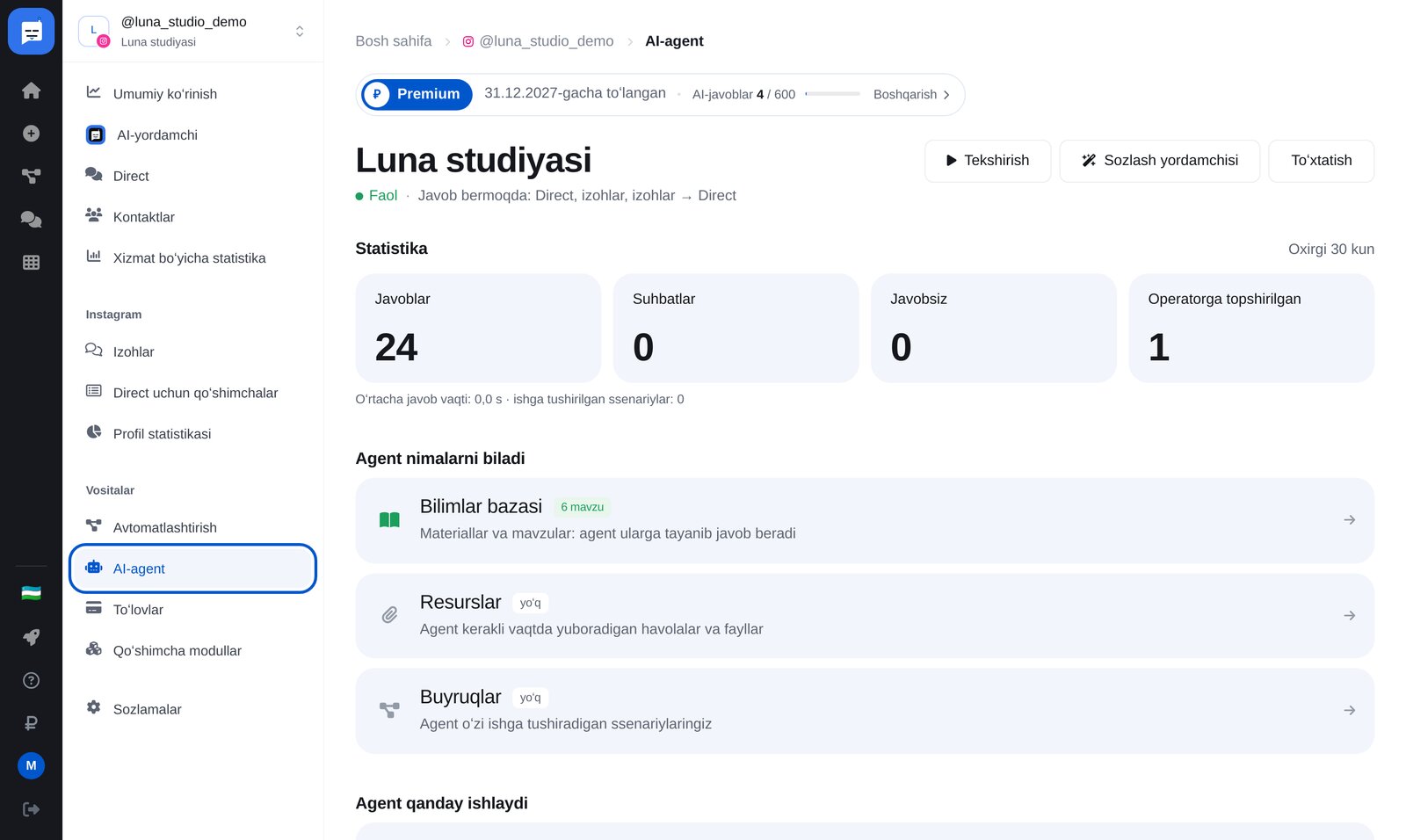Click the rocket icon in the rail

[x=31, y=637]
